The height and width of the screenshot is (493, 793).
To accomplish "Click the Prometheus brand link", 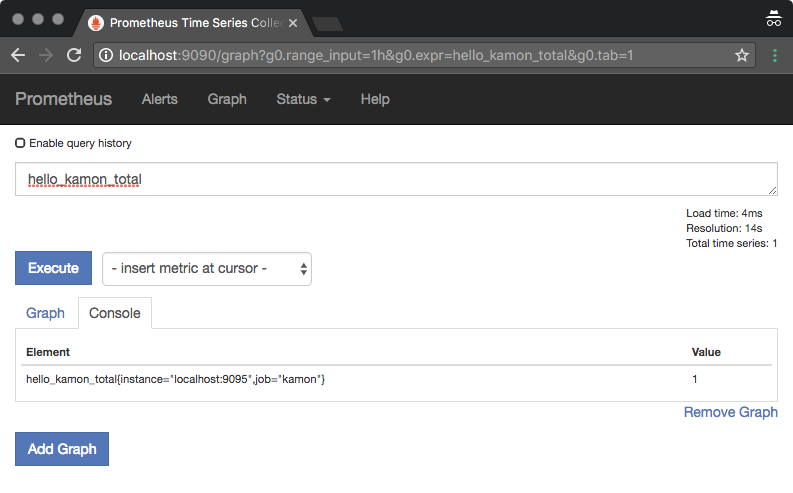I will tap(64, 99).
